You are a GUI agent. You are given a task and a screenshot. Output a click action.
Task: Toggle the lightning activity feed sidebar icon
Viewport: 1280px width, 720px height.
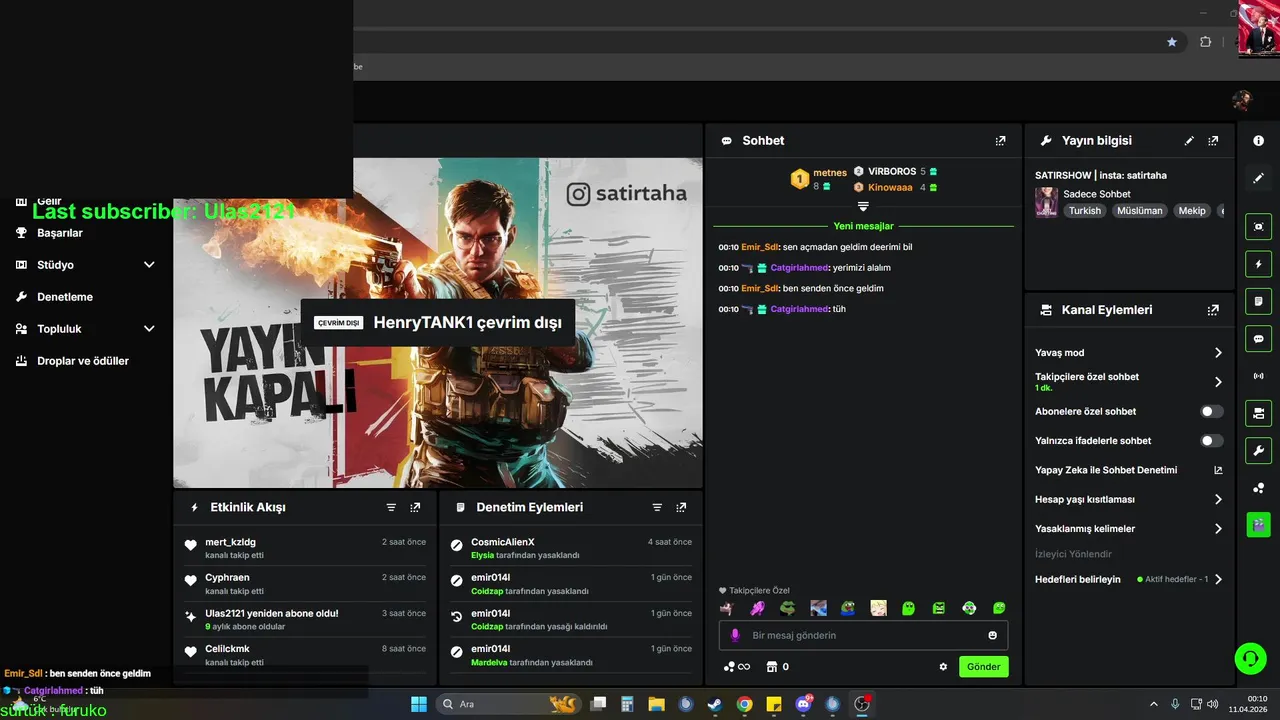(1258, 264)
